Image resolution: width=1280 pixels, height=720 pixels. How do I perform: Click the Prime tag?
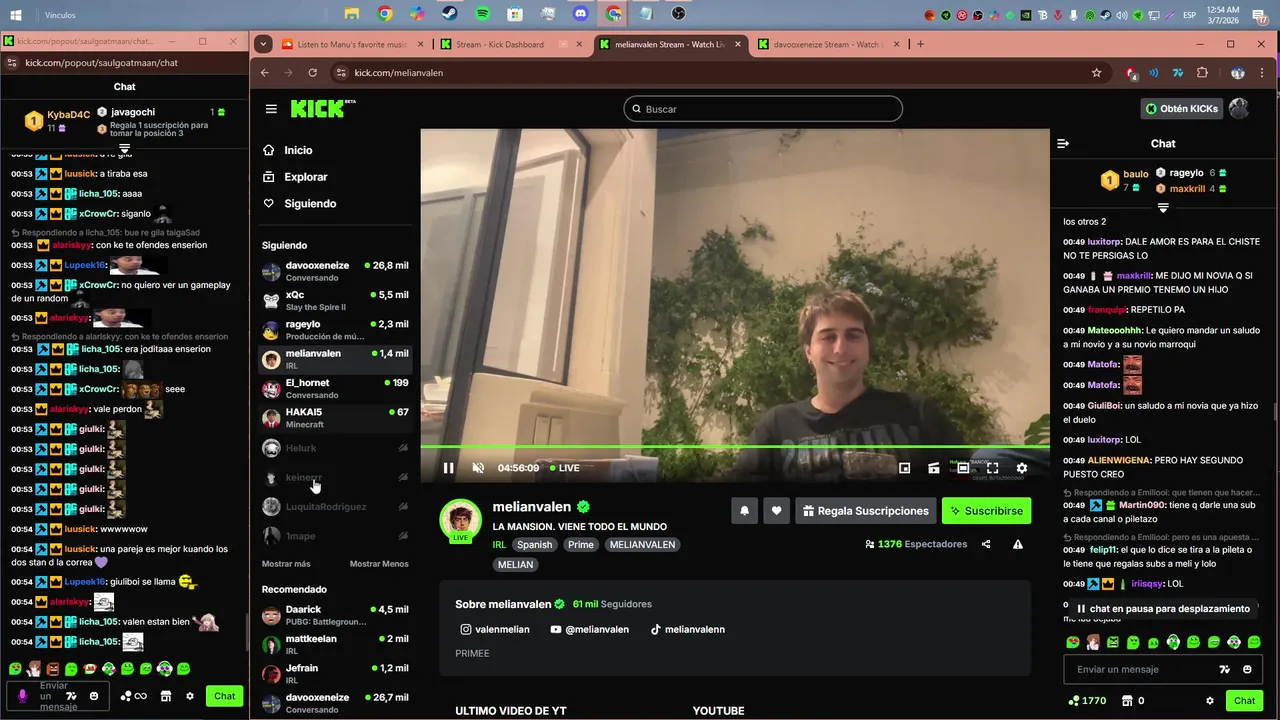(x=581, y=545)
